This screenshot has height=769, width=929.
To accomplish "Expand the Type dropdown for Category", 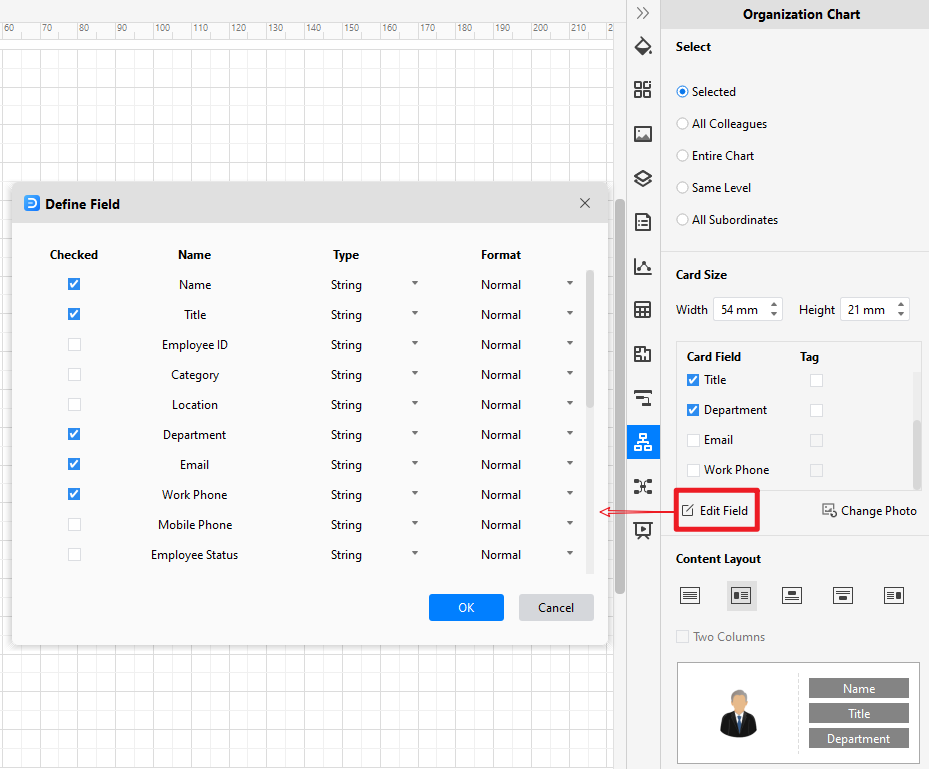I will click(x=415, y=373).
